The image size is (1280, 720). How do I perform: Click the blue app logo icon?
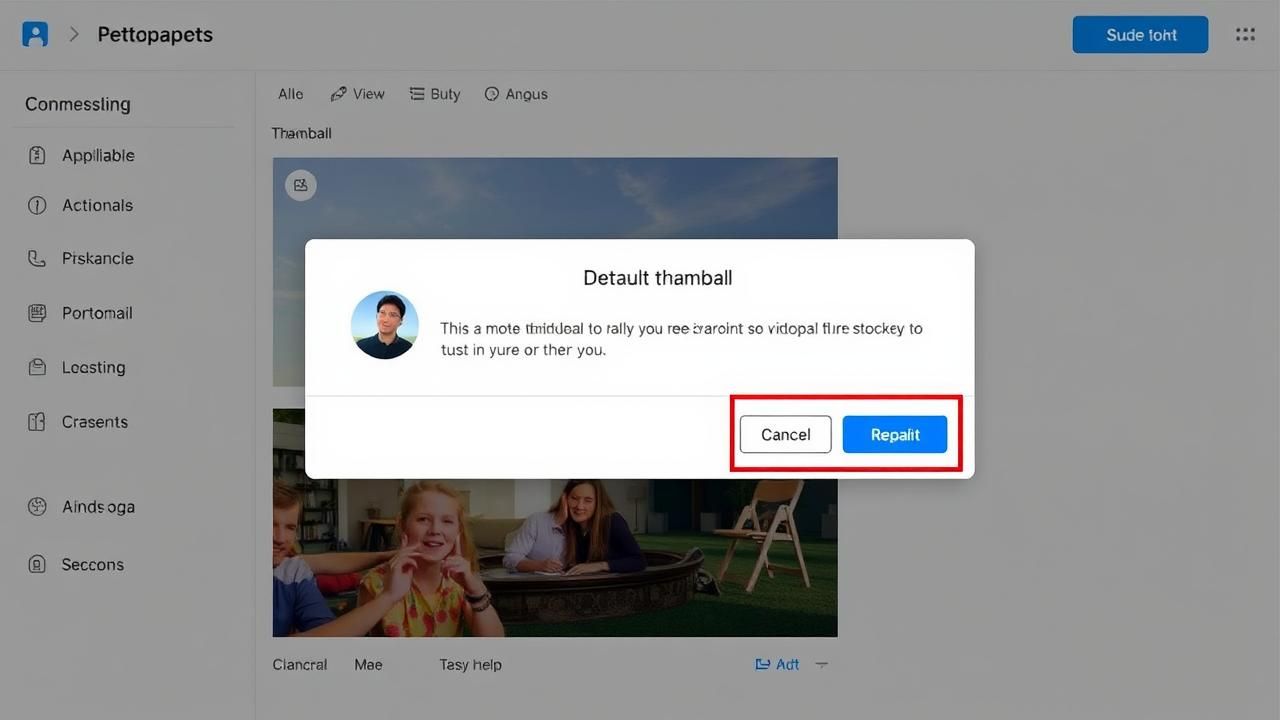click(x=35, y=34)
